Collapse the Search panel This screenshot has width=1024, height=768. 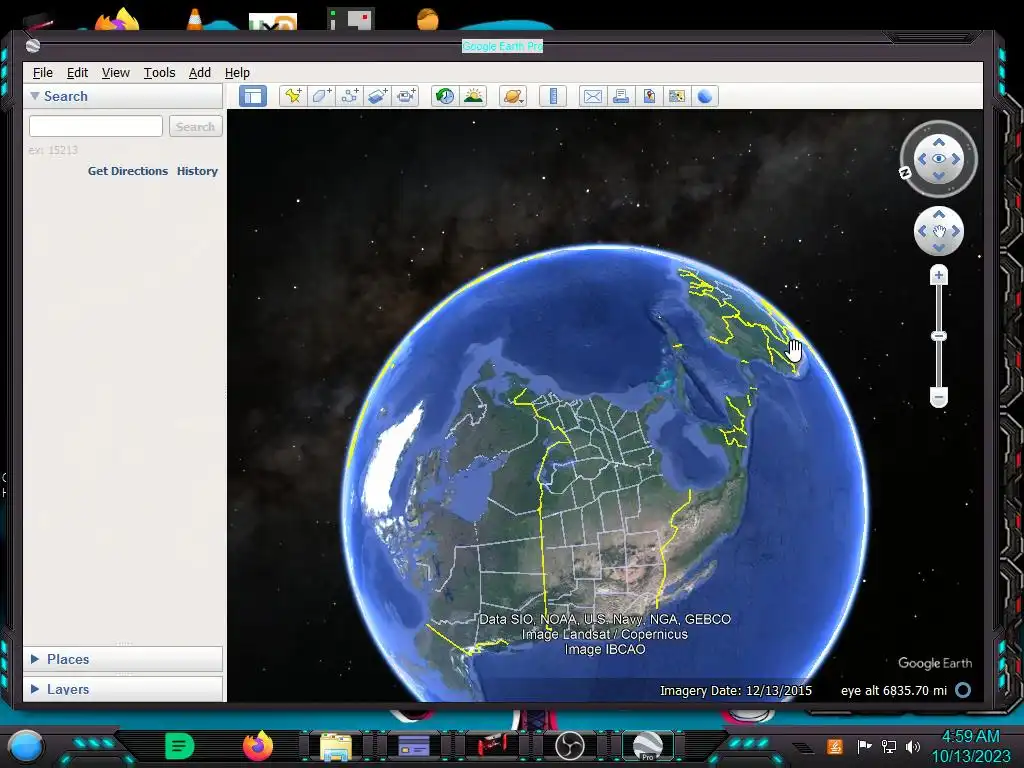[x=35, y=96]
